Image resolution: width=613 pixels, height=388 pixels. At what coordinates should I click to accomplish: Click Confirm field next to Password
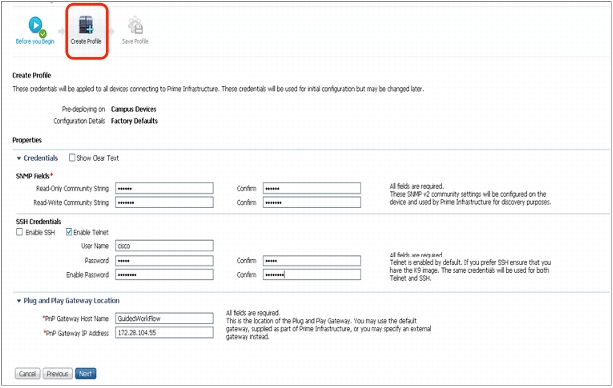pyautogui.click(x=312, y=260)
